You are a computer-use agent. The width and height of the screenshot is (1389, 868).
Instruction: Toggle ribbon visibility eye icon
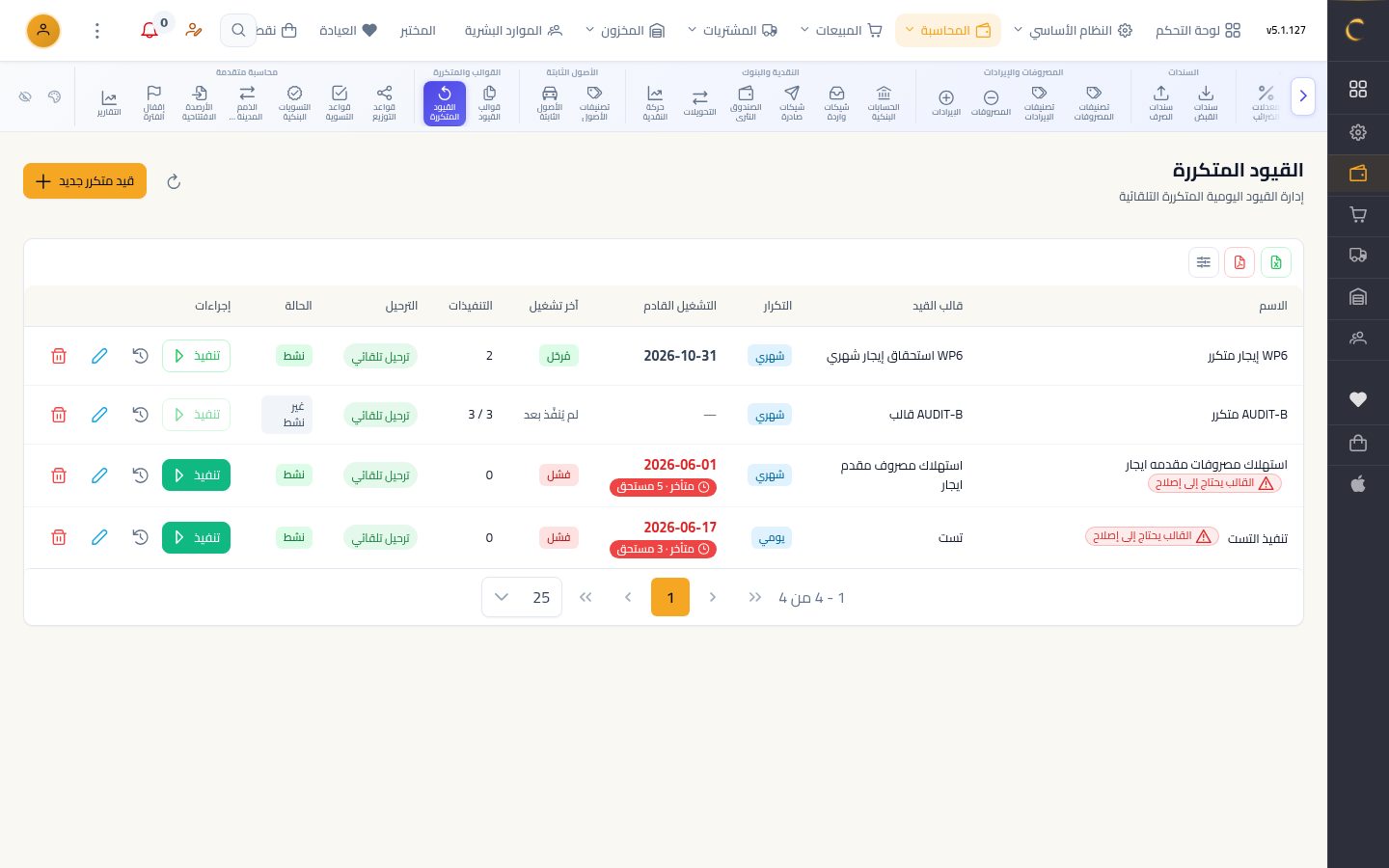pyautogui.click(x=26, y=96)
